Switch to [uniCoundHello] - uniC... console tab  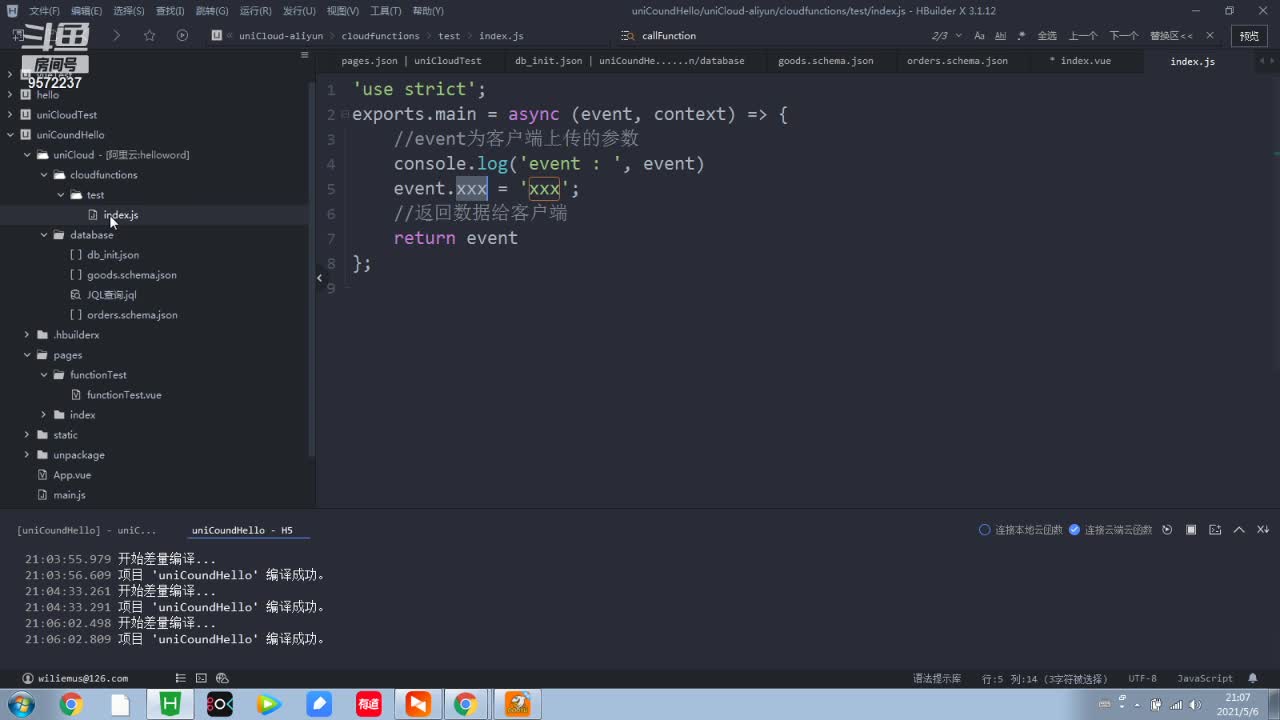[x=87, y=530]
